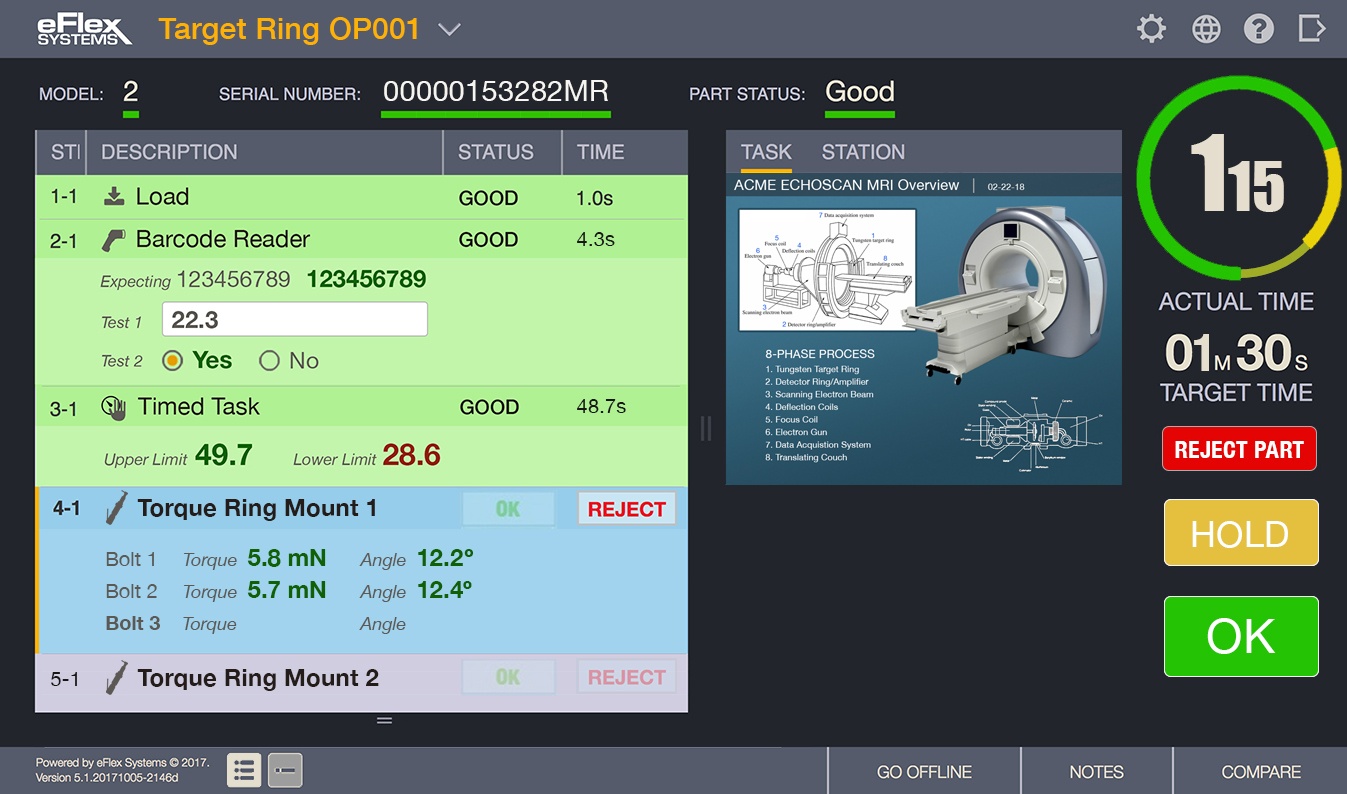Select the Torque Ring Mount 1 row title
1347x794 pixels.
click(x=257, y=508)
